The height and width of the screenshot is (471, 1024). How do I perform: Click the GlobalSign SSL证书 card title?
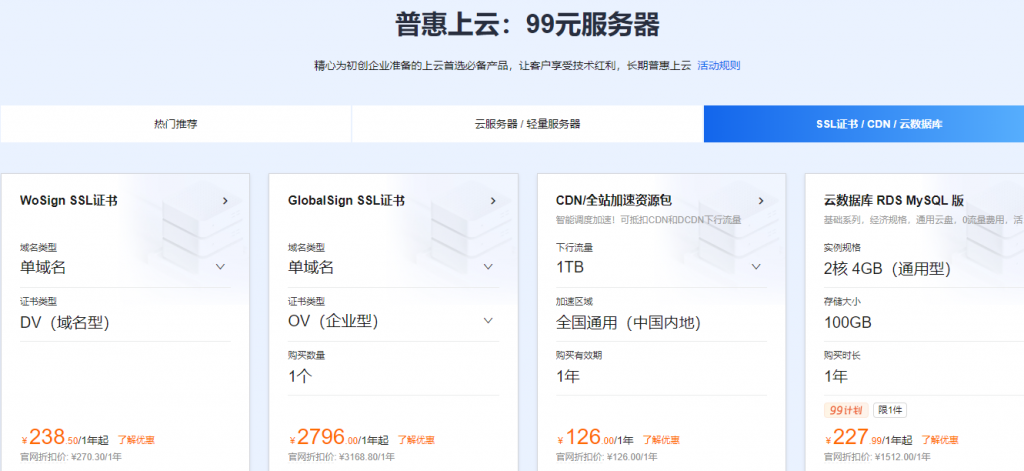pos(346,201)
